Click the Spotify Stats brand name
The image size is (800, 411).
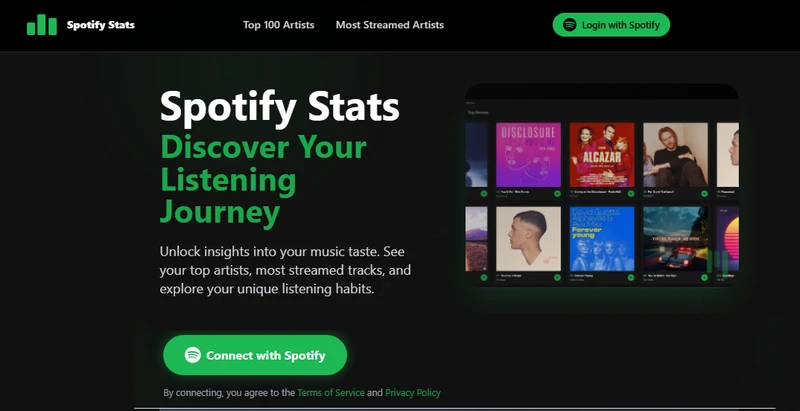pyautogui.click(x=101, y=25)
